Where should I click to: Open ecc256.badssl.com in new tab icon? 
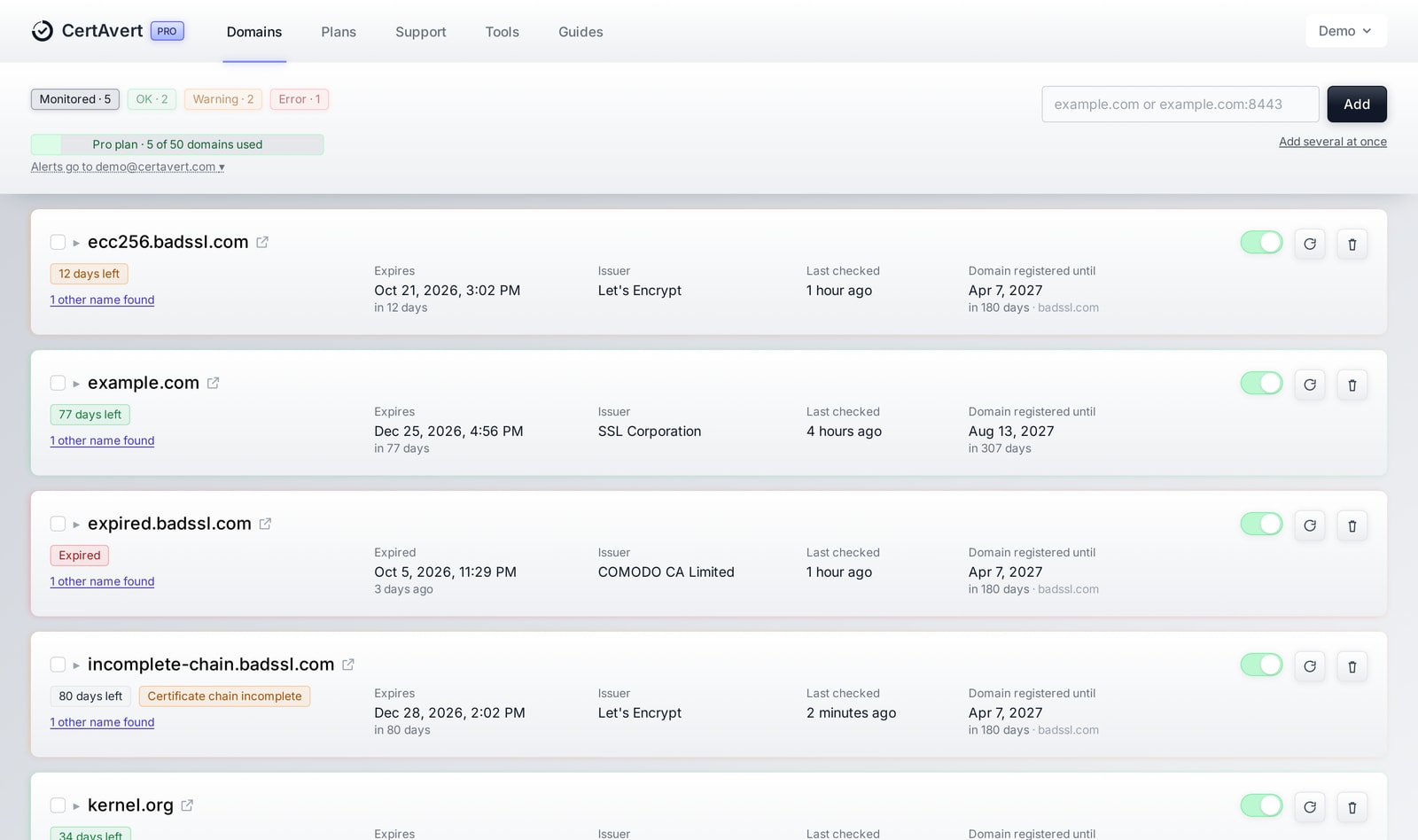click(262, 242)
